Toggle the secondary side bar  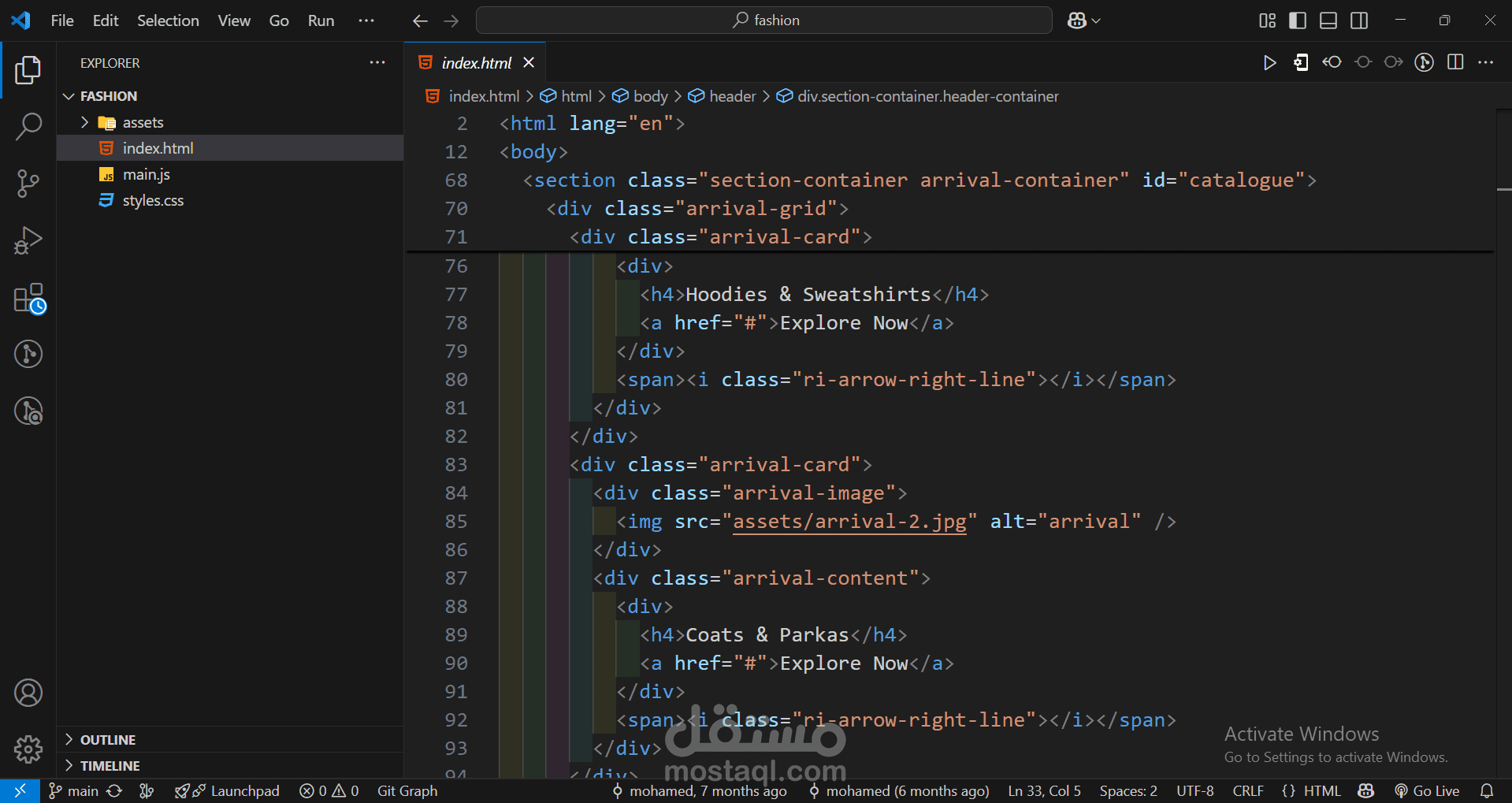pos(1359,20)
